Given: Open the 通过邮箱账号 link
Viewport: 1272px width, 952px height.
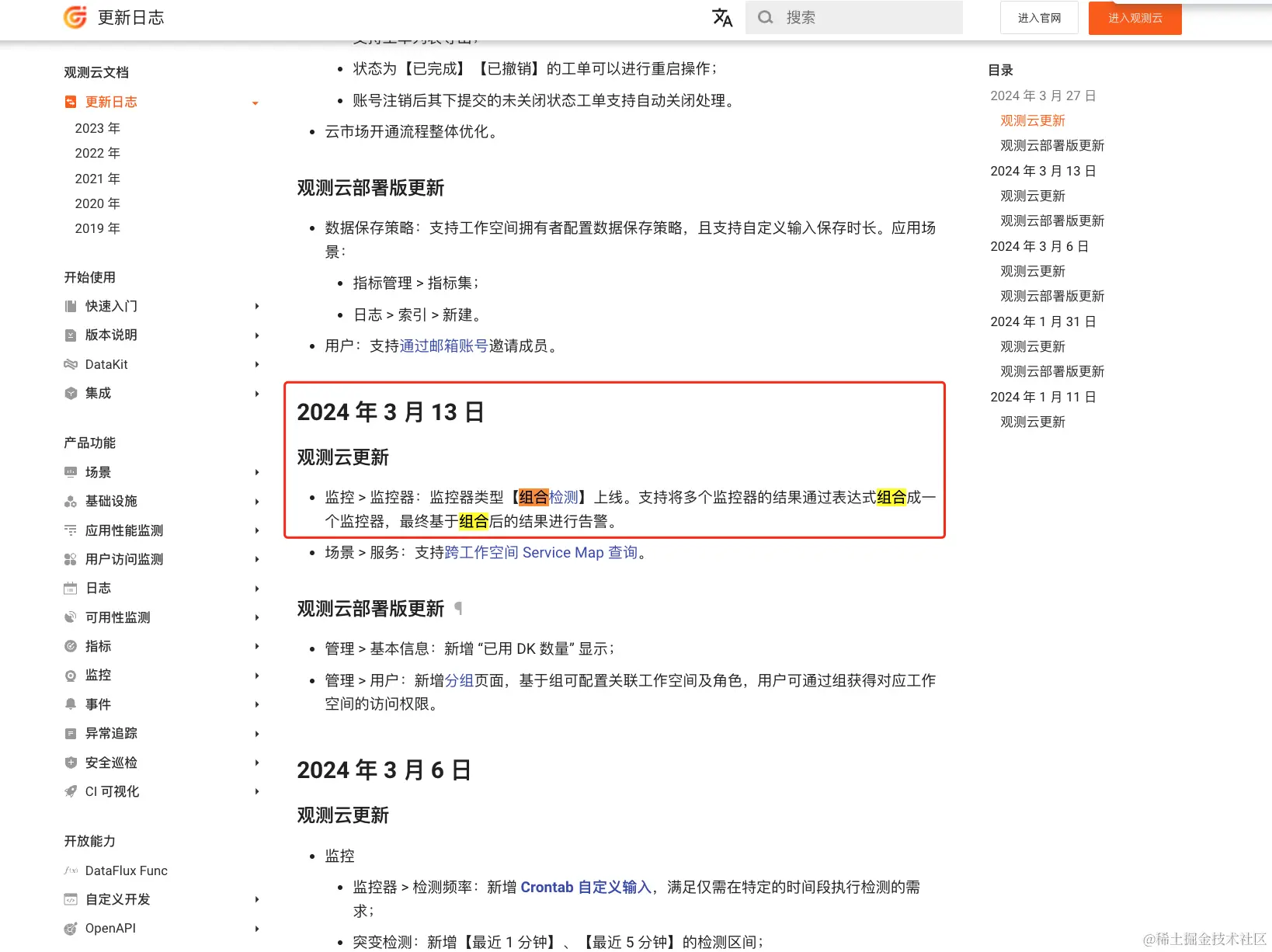Looking at the screenshot, I should [443, 346].
